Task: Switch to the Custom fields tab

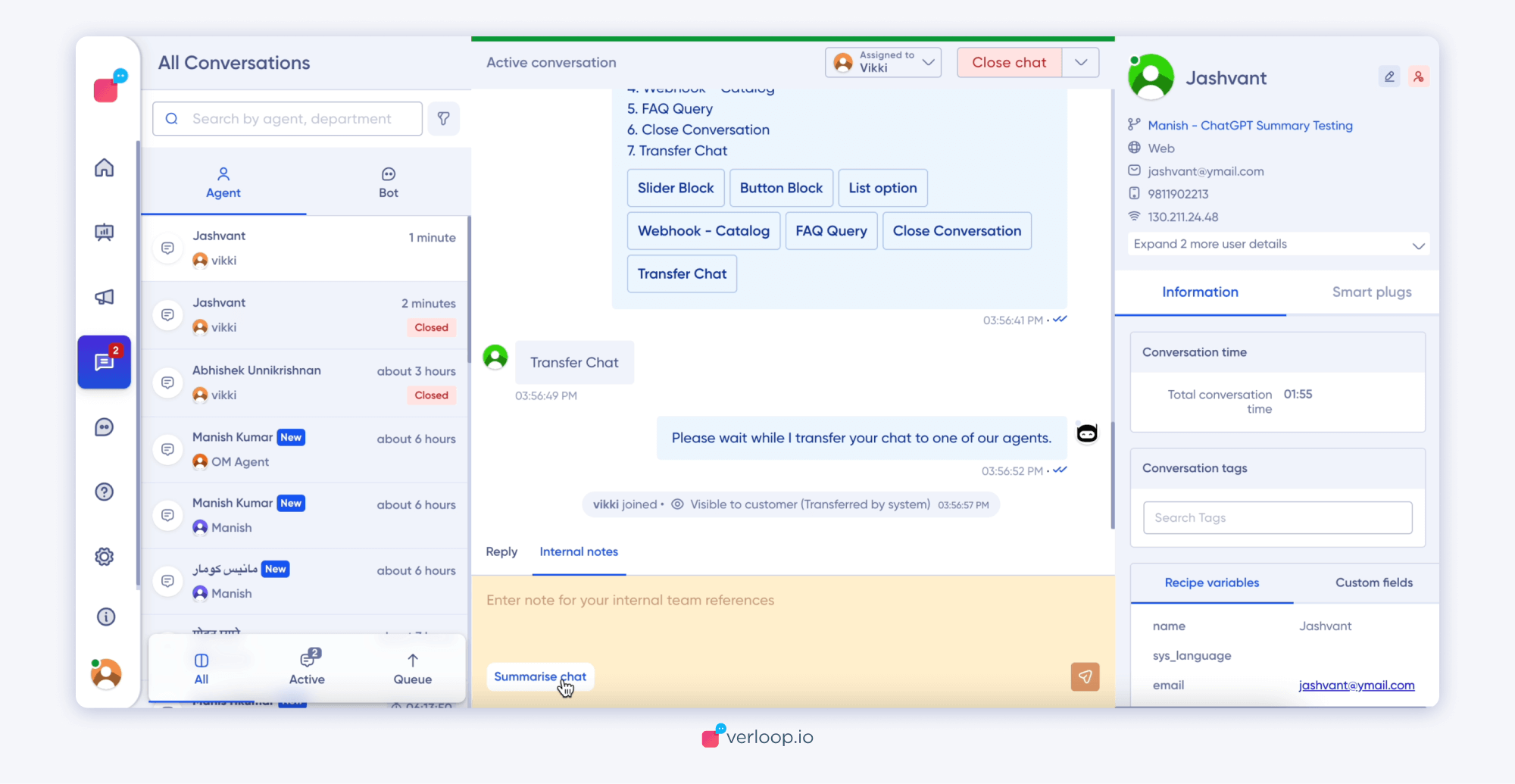Action: pyautogui.click(x=1373, y=583)
